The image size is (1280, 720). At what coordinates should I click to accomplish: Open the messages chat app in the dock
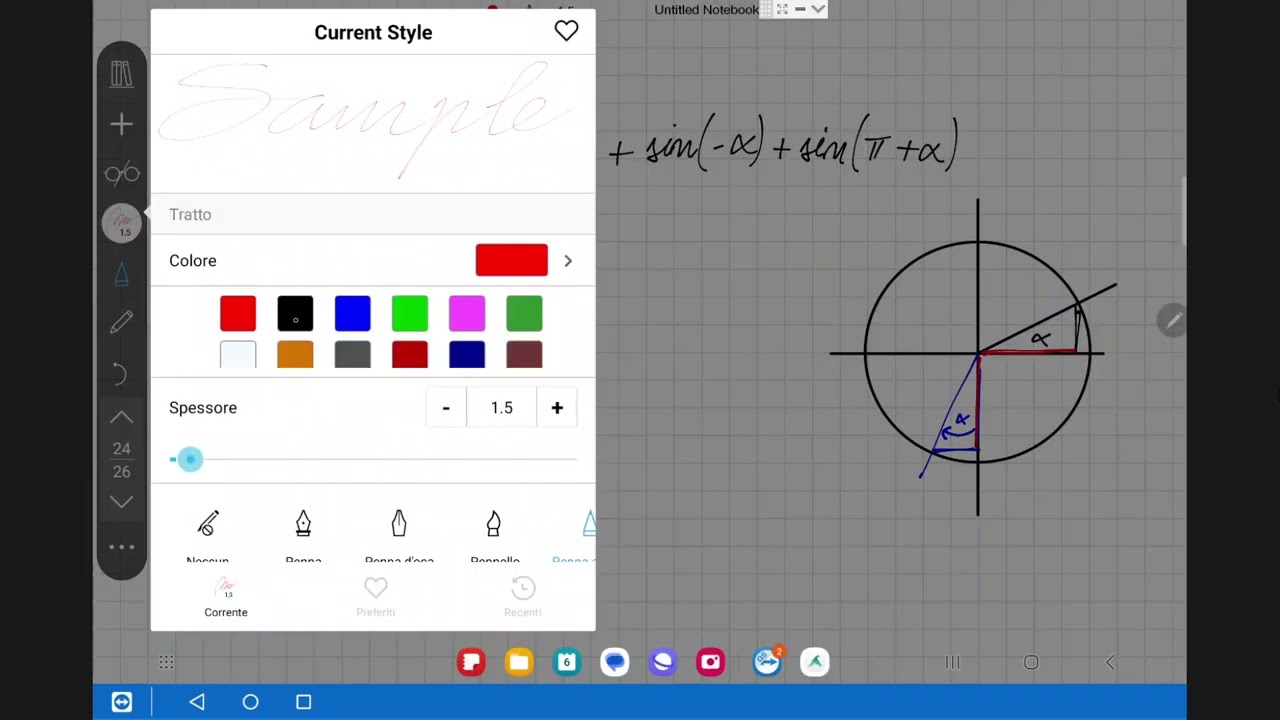[x=615, y=661]
